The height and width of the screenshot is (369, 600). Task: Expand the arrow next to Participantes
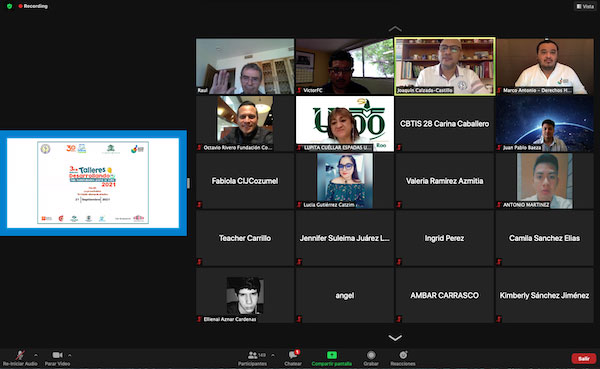[x=272, y=355]
